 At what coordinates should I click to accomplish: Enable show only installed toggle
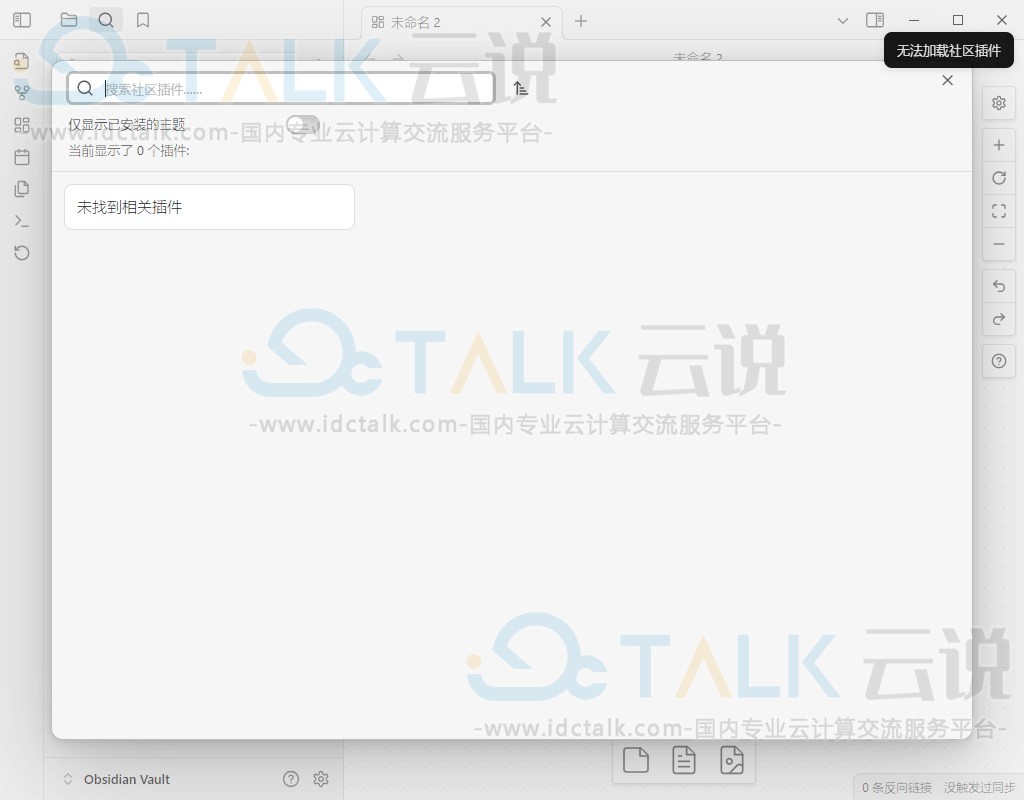tap(302, 124)
